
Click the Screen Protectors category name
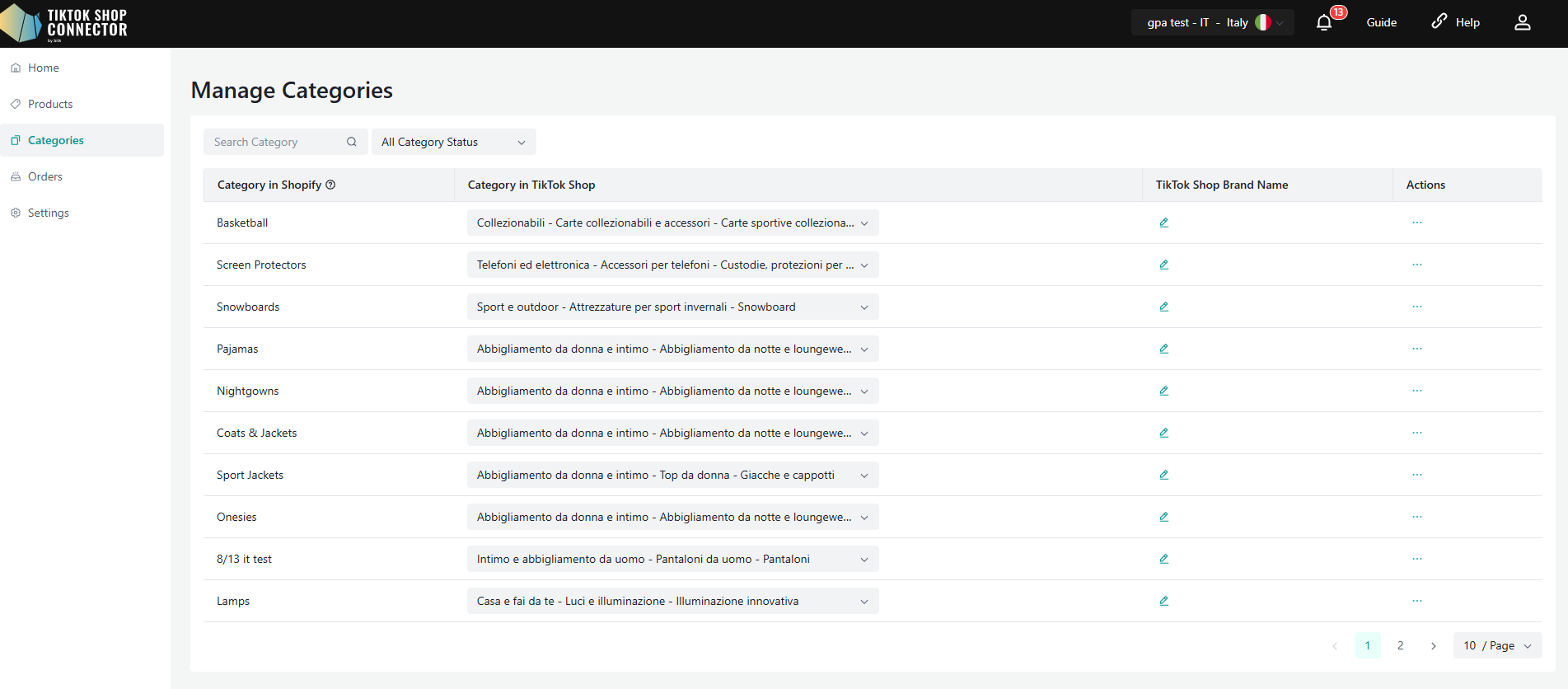261,265
